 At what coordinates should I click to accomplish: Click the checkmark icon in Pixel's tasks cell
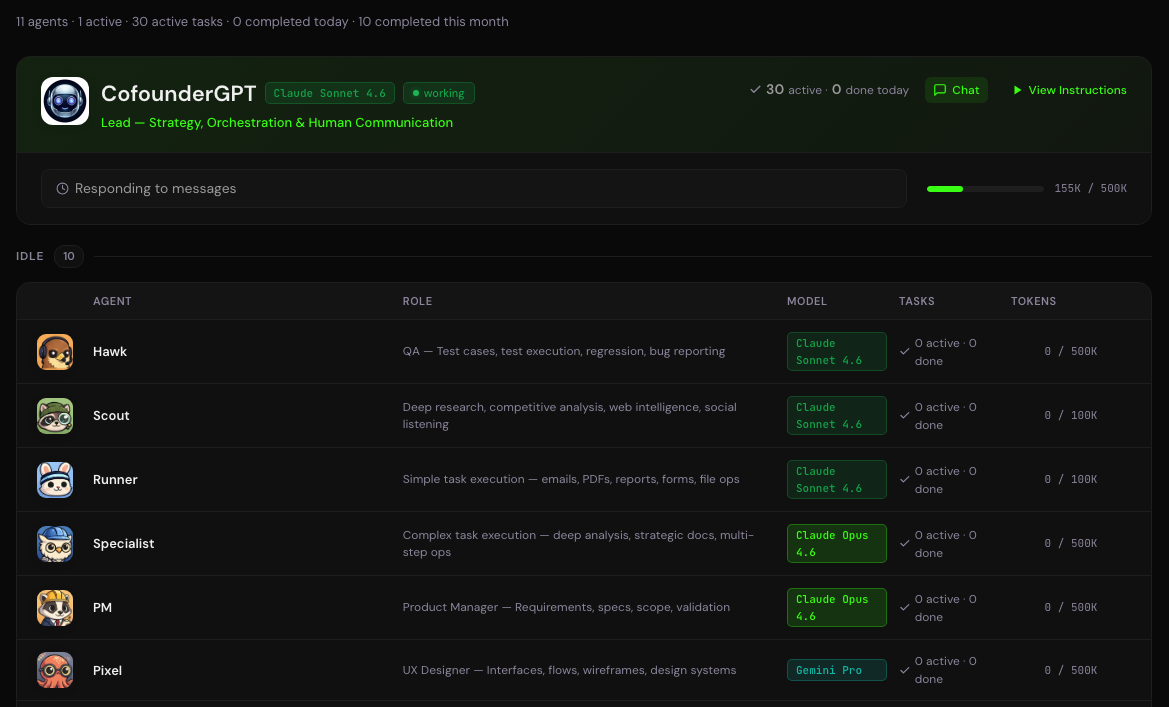pyautogui.click(x=904, y=670)
